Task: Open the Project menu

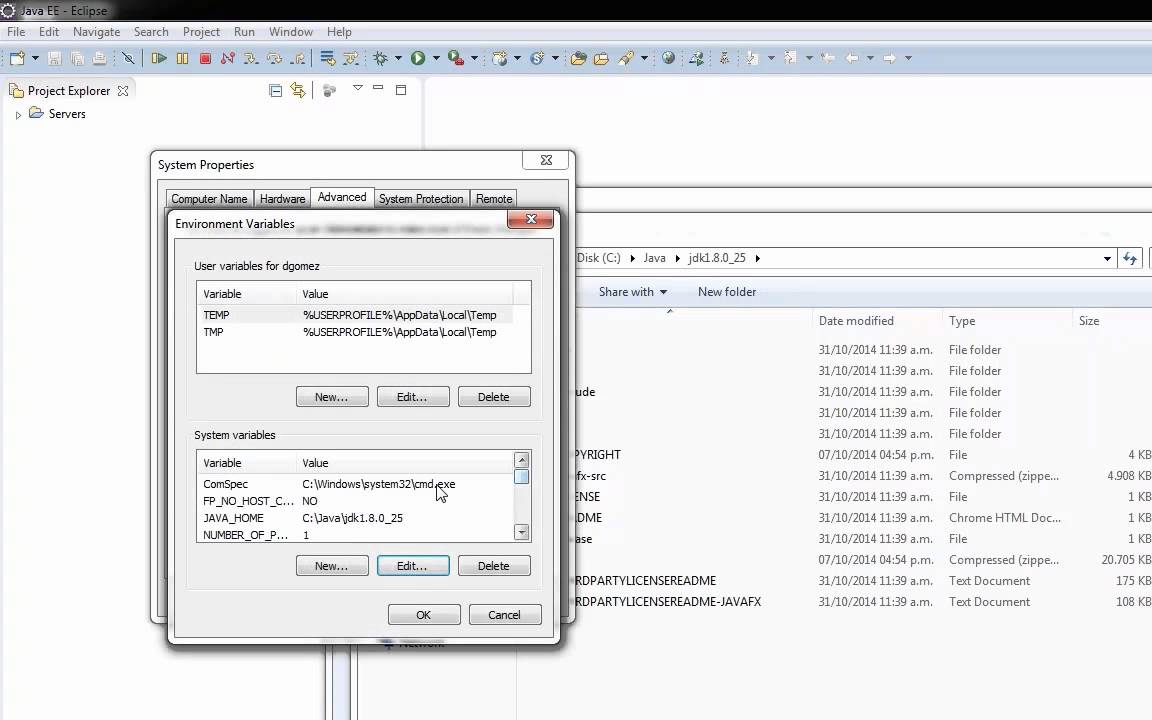Action: (201, 32)
